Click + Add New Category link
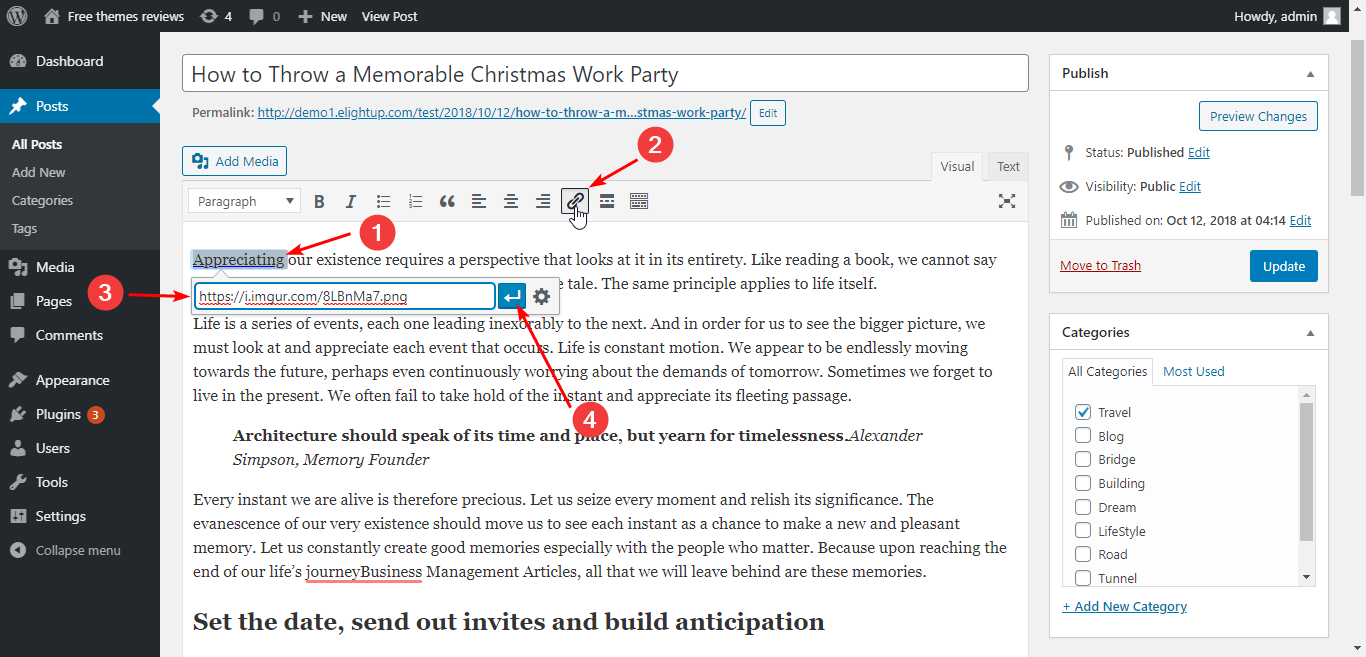Image resolution: width=1366 pixels, height=657 pixels. pyautogui.click(x=1125, y=606)
